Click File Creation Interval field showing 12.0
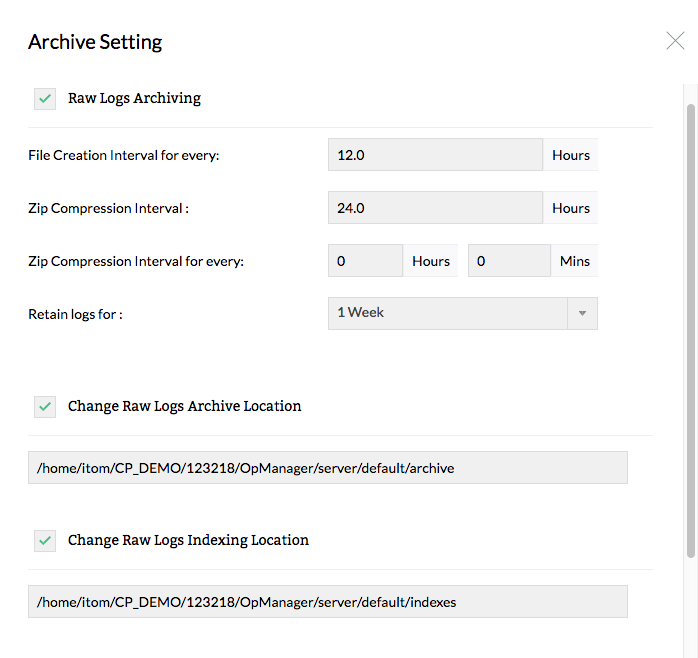 [435, 155]
